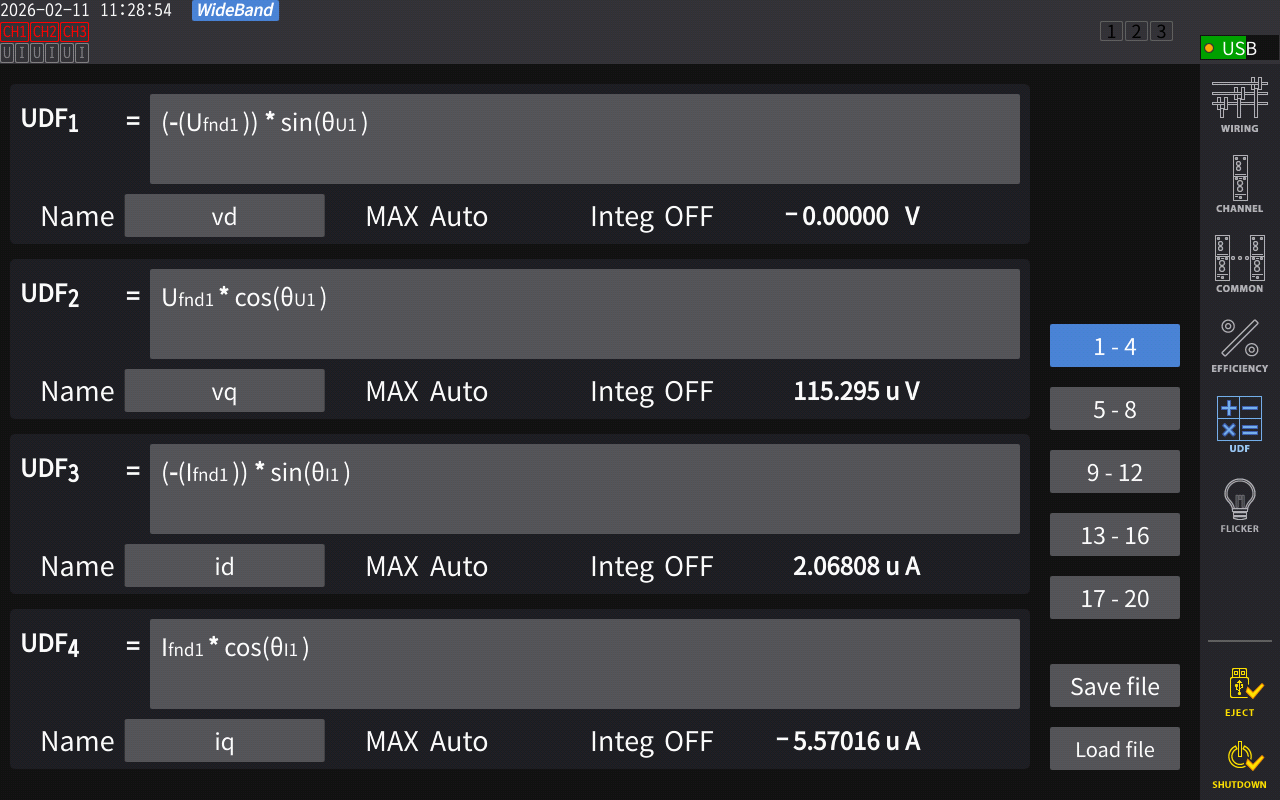The width and height of the screenshot is (1280, 800).
Task: Open MAX Auto setting for UDF4
Action: pos(427,741)
